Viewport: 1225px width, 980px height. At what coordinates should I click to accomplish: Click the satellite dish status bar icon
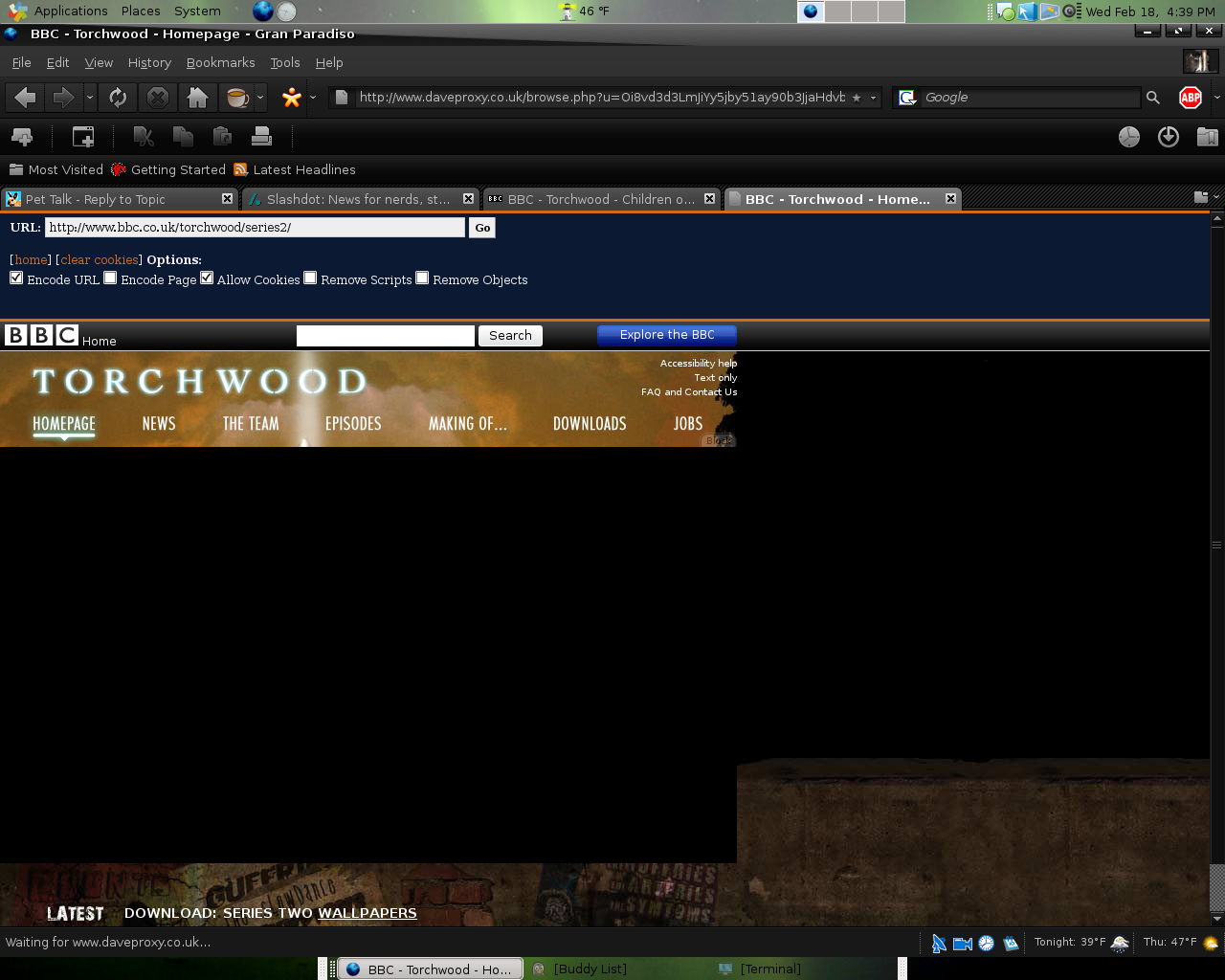click(x=939, y=944)
